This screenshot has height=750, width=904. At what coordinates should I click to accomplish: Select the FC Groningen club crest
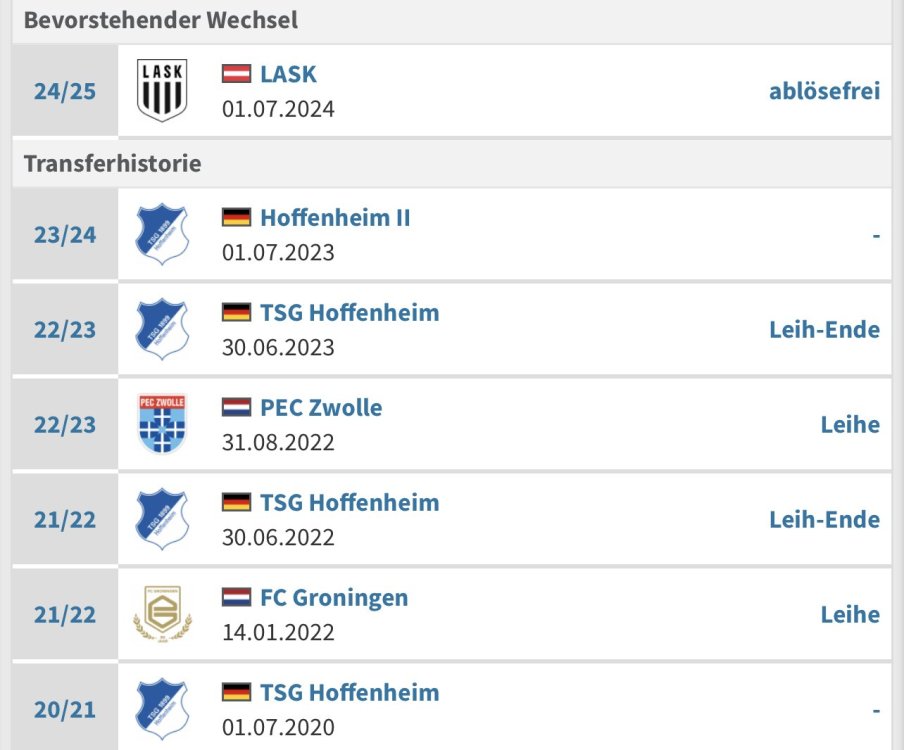point(162,614)
